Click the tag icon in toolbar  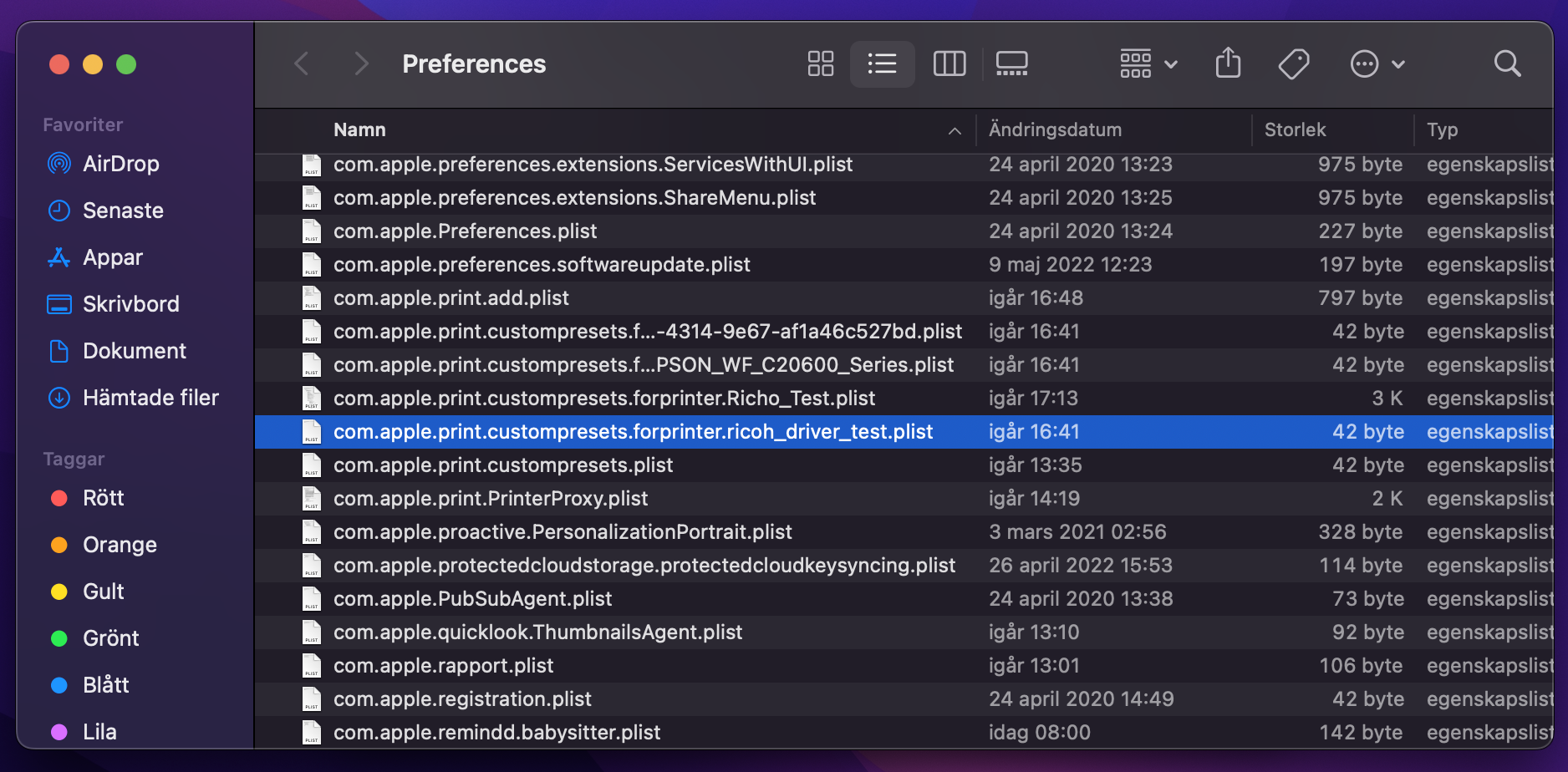point(1293,63)
